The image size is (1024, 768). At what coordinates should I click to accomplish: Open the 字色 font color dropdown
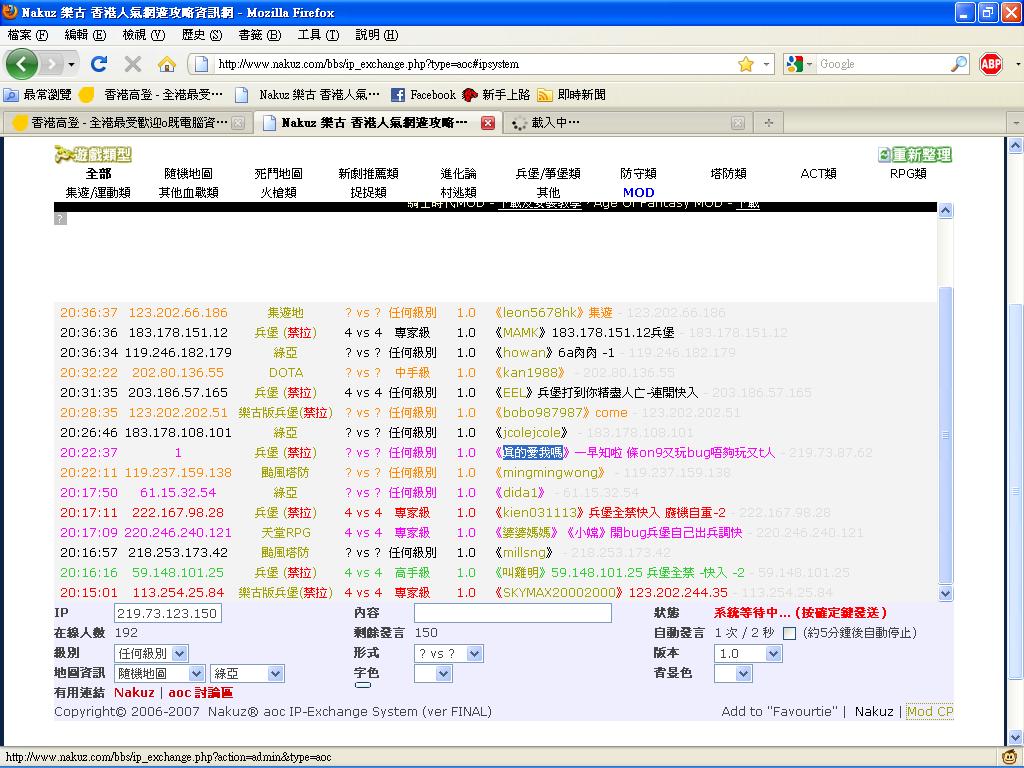(433, 673)
